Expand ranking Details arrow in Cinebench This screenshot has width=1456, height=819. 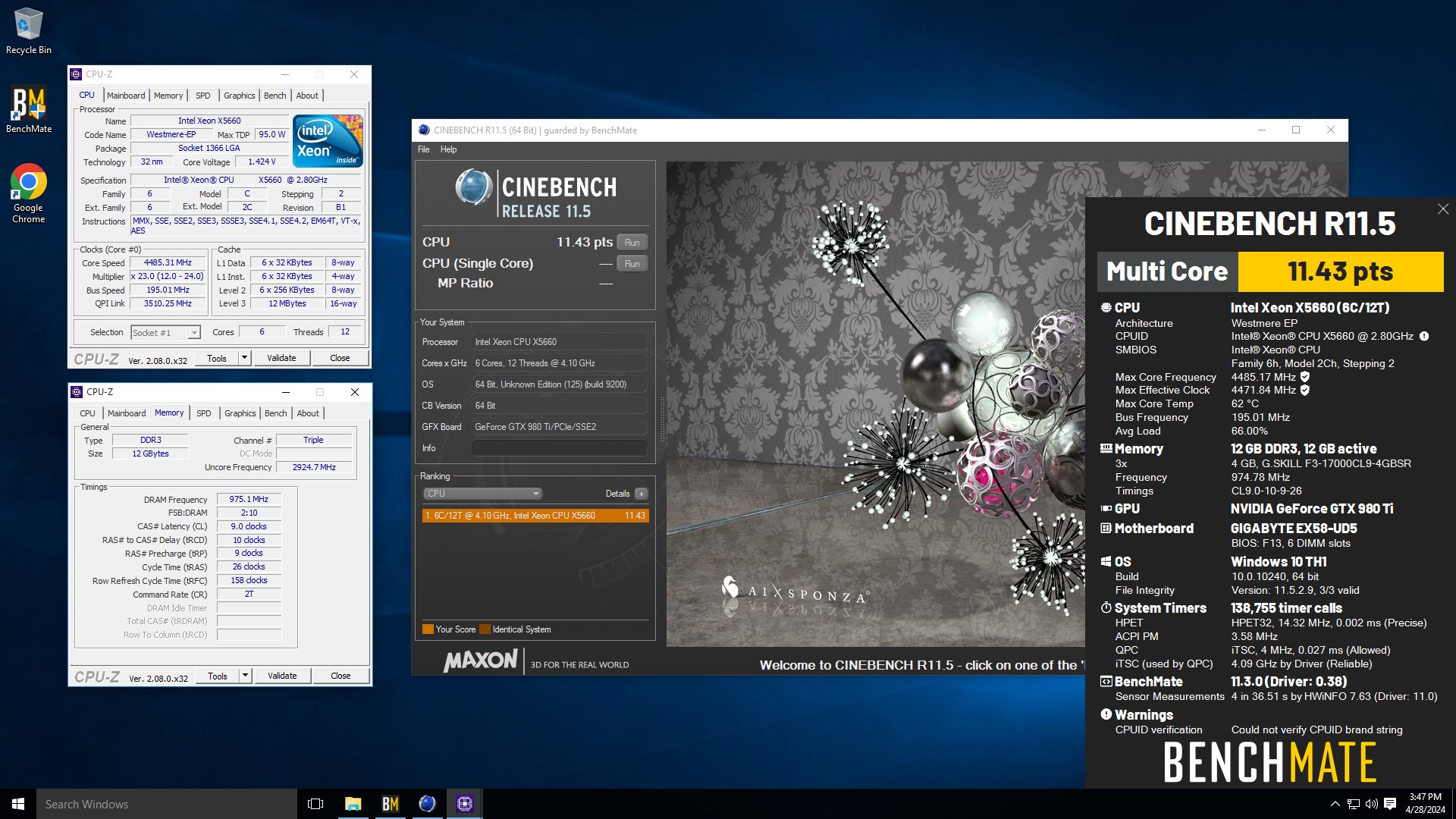click(642, 494)
